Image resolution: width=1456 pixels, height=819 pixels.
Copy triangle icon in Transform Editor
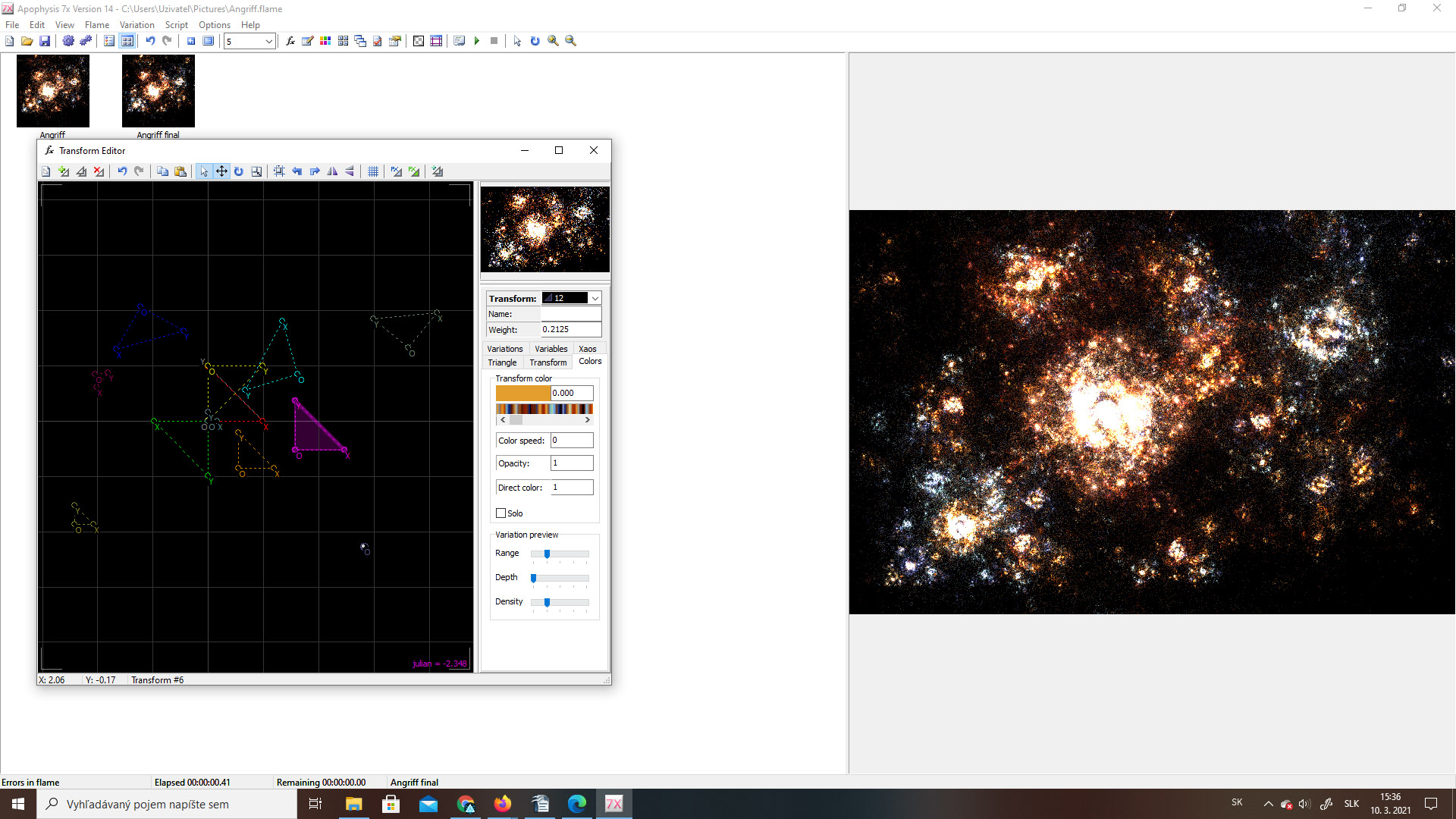click(x=163, y=171)
